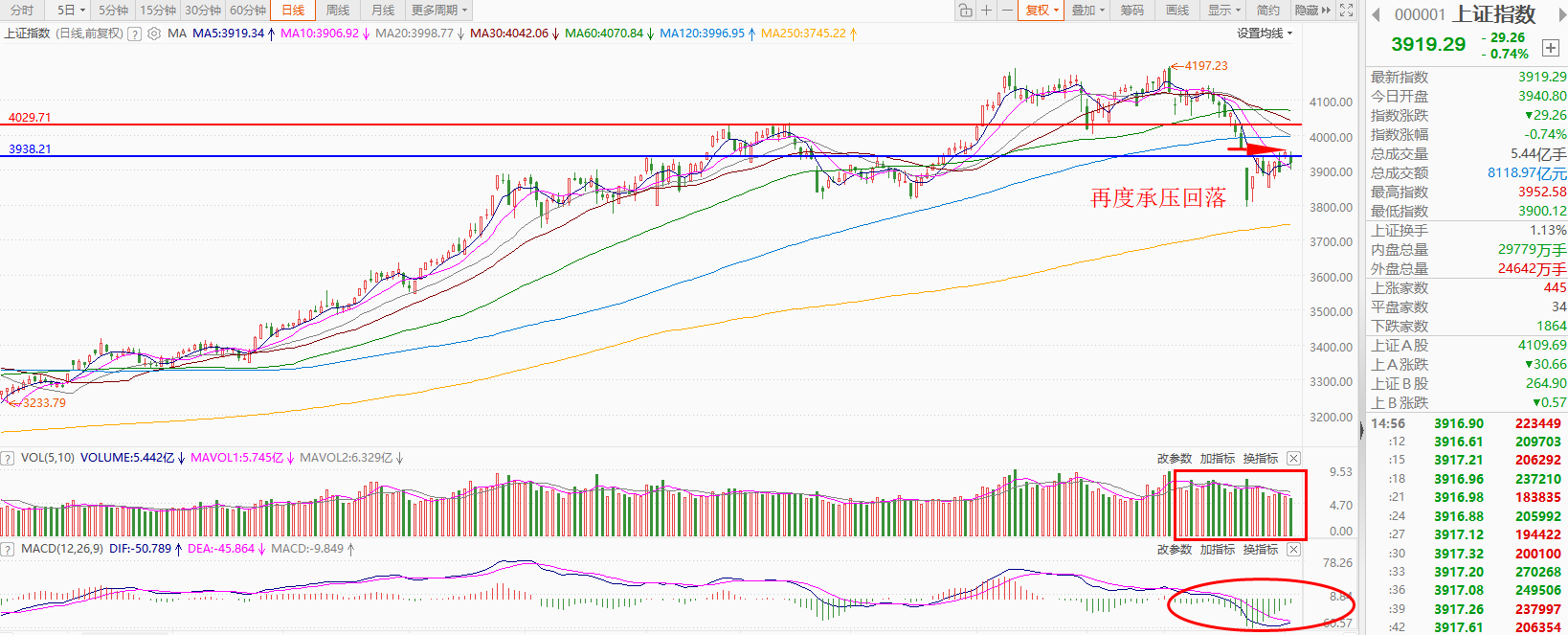Click 改参数 for the VOL indicator
The height and width of the screenshot is (635, 1568).
coord(1174,459)
